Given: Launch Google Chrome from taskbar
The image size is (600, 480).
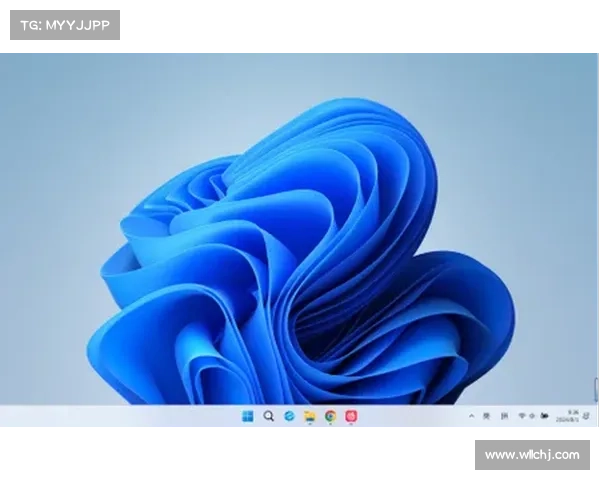Looking at the screenshot, I should point(331,416).
